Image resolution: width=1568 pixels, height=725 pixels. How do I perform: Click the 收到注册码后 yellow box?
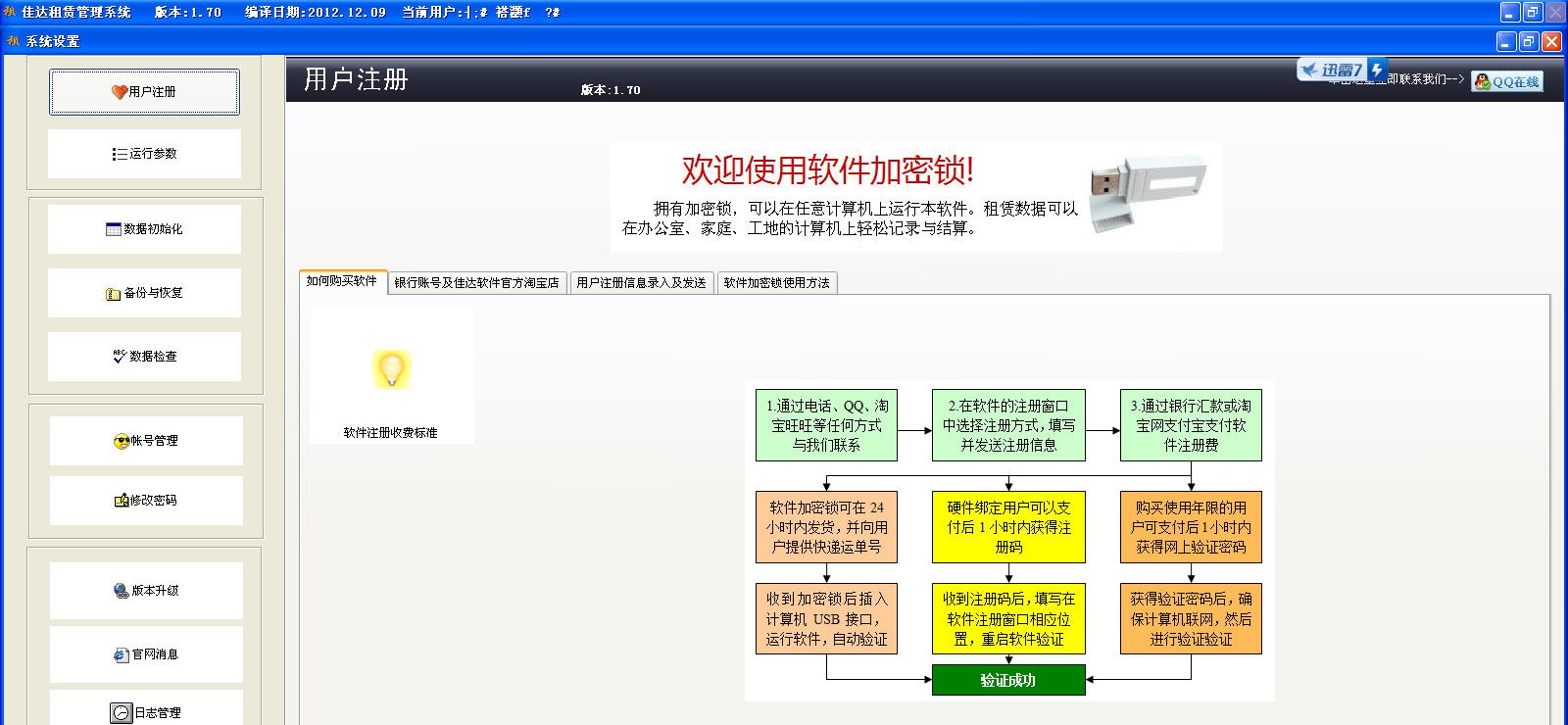[x=1008, y=618]
